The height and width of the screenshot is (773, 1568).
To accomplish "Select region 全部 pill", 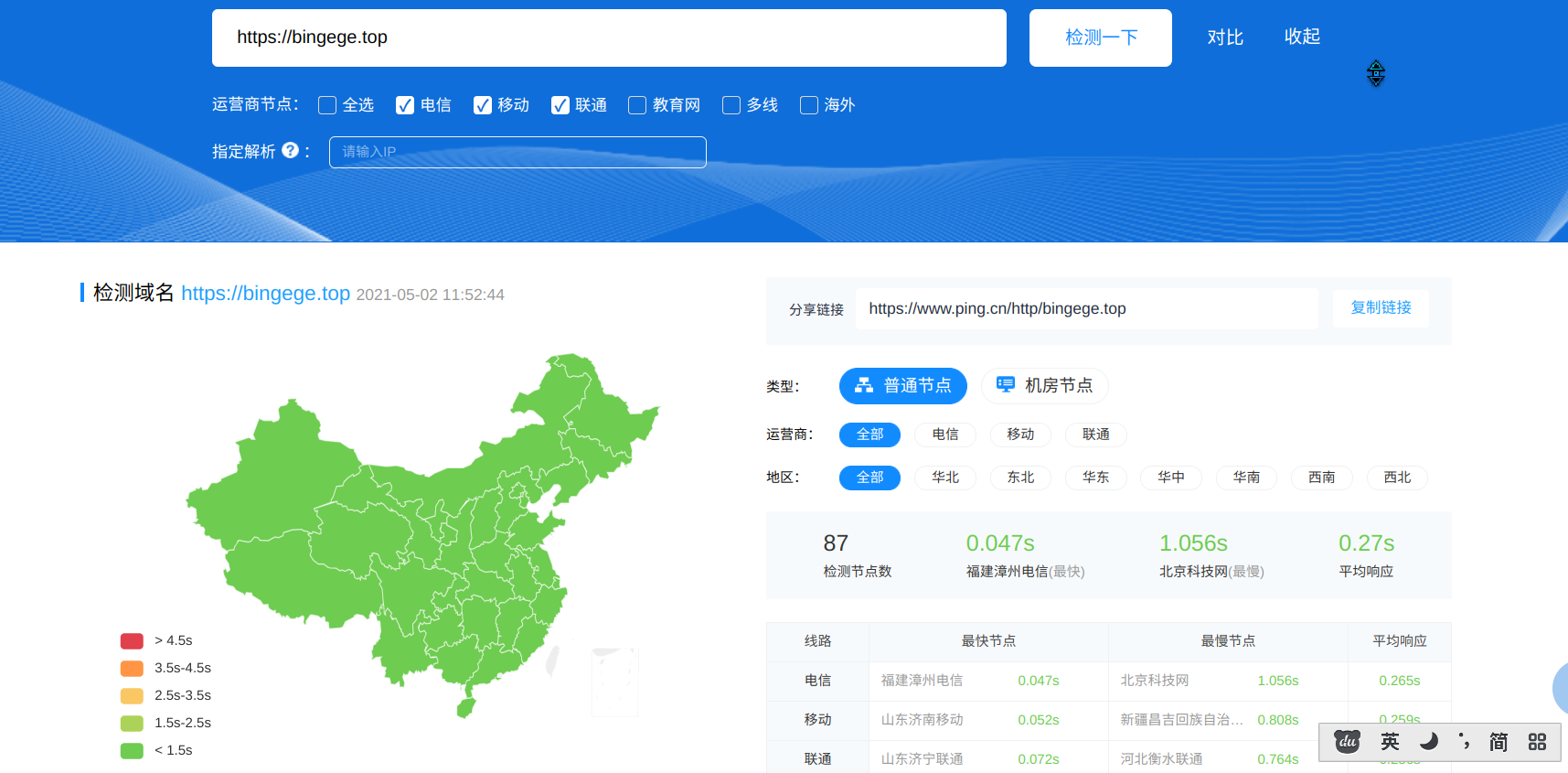I will (x=869, y=478).
